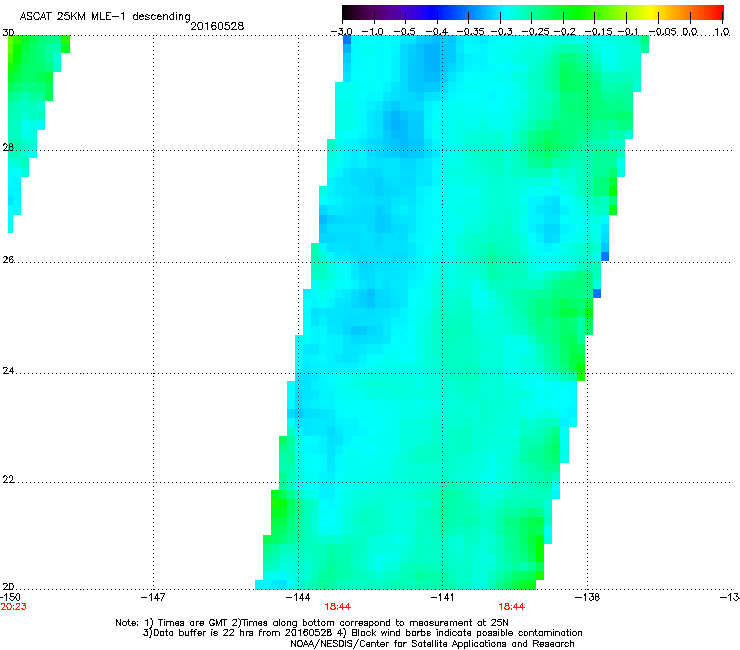Click the NOAA/NESDIS credit line

tap(432, 644)
